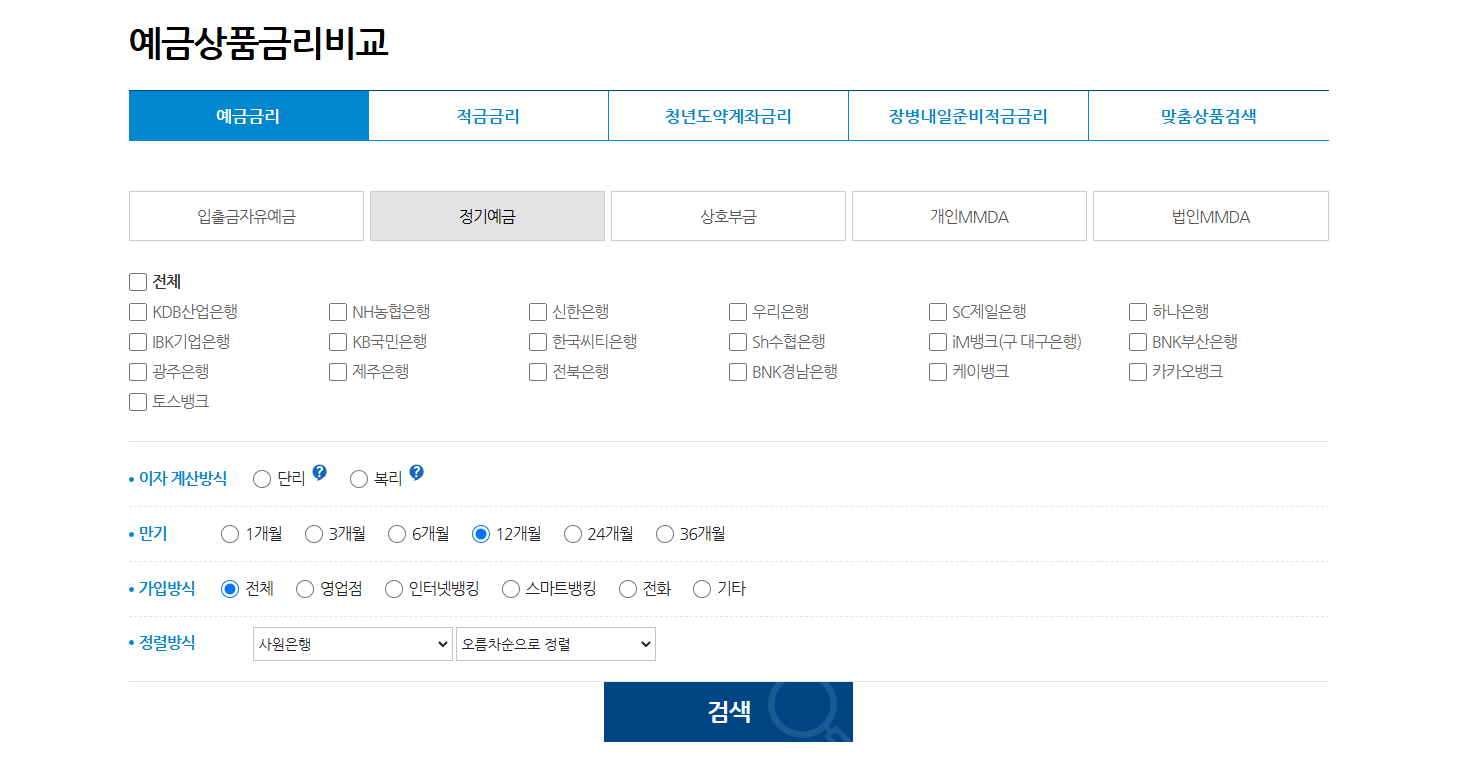The image size is (1469, 777).
Task: Choose 인터넷뱅킹 join method radio
Action: (x=394, y=589)
